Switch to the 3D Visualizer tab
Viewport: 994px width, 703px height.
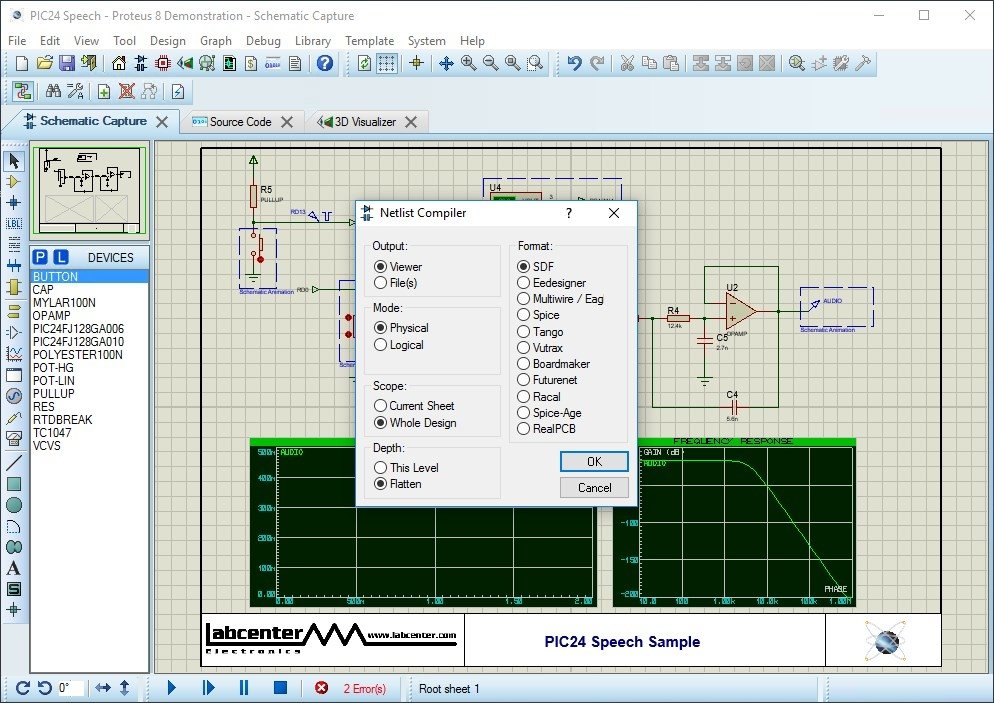click(x=365, y=122)
